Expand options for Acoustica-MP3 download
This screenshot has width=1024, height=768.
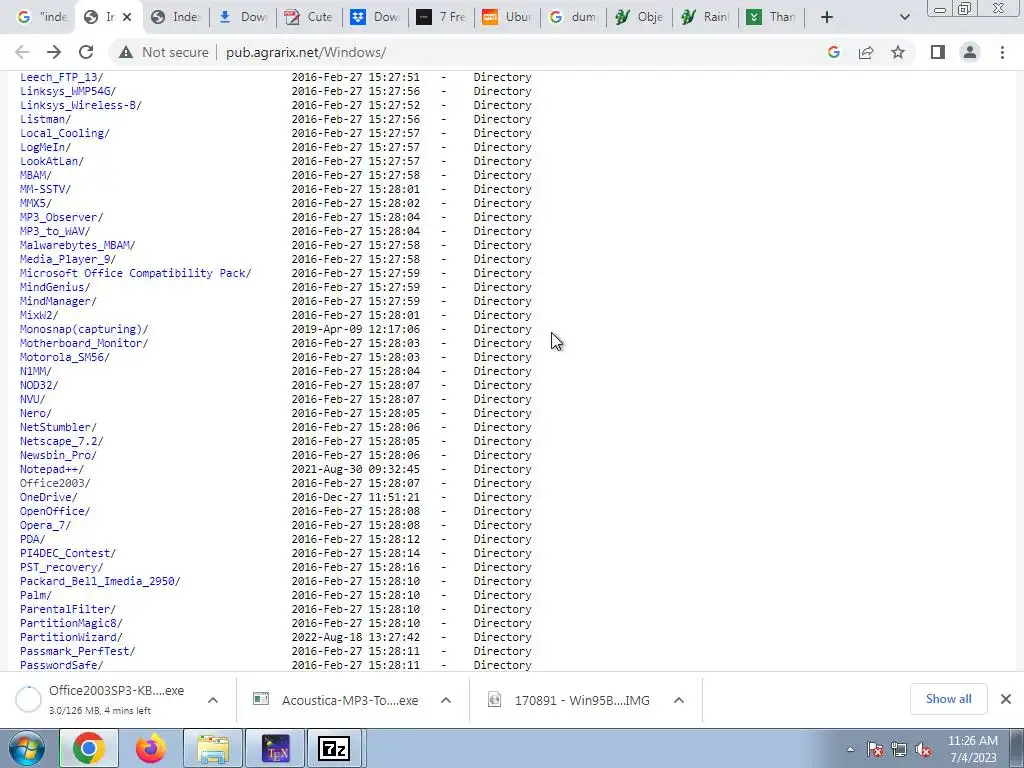coord(446,700)
